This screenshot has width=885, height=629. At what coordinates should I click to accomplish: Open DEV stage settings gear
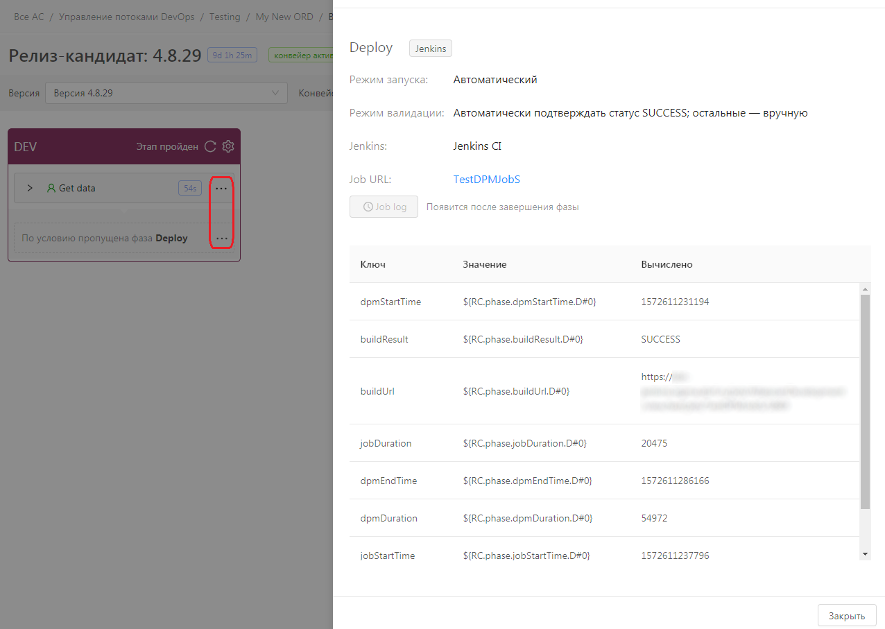click(x=228, y=146)
